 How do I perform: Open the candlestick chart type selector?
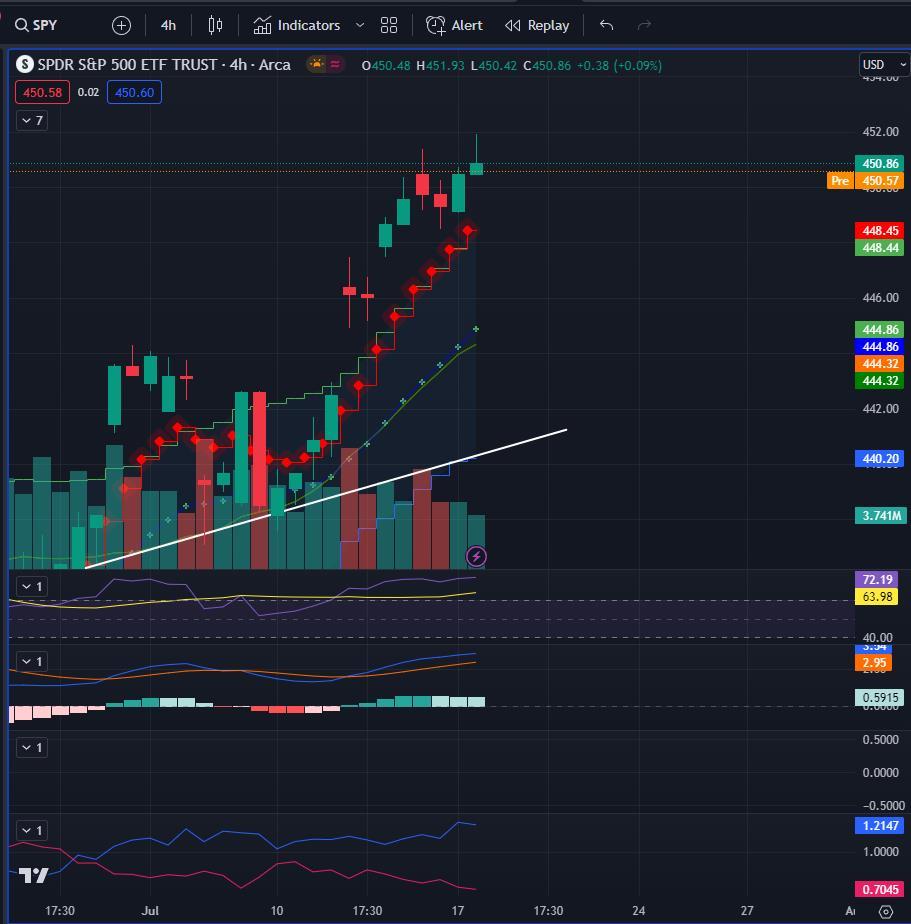click(215, 25)
